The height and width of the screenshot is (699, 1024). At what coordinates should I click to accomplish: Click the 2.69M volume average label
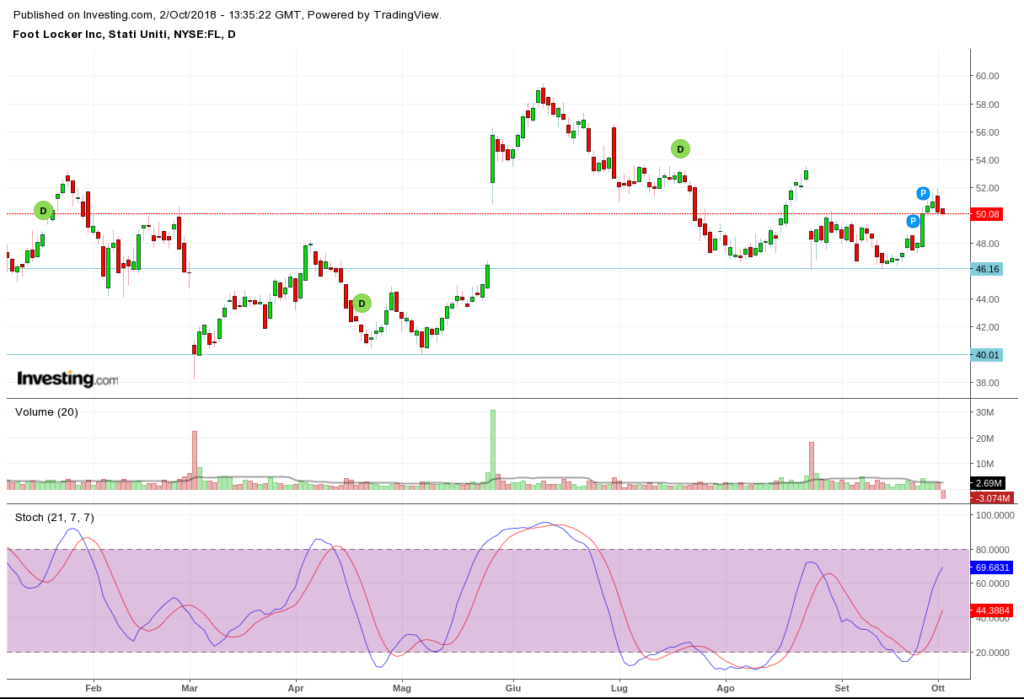point(988,483)
